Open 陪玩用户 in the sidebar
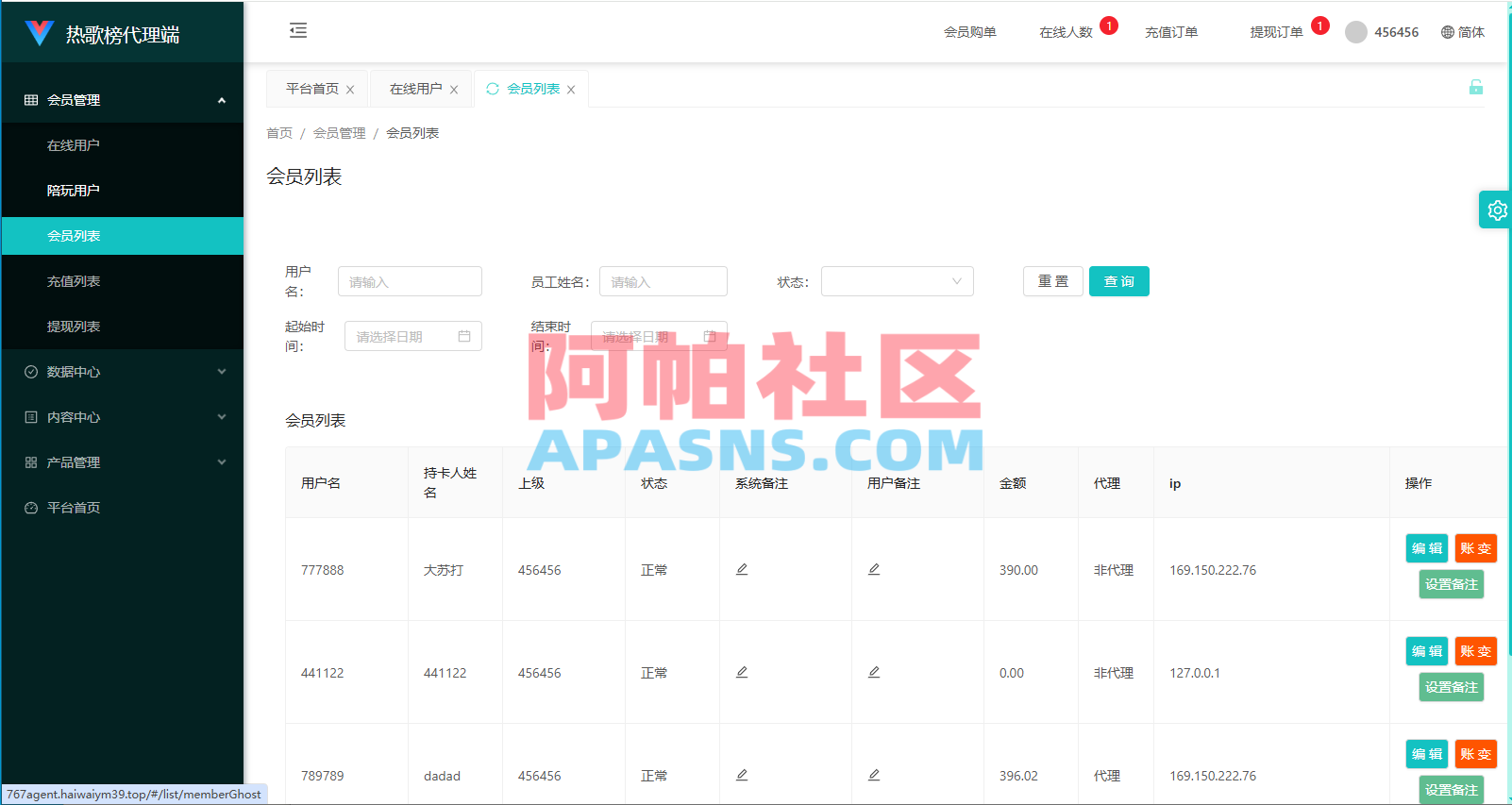 [x=123, y=191]
